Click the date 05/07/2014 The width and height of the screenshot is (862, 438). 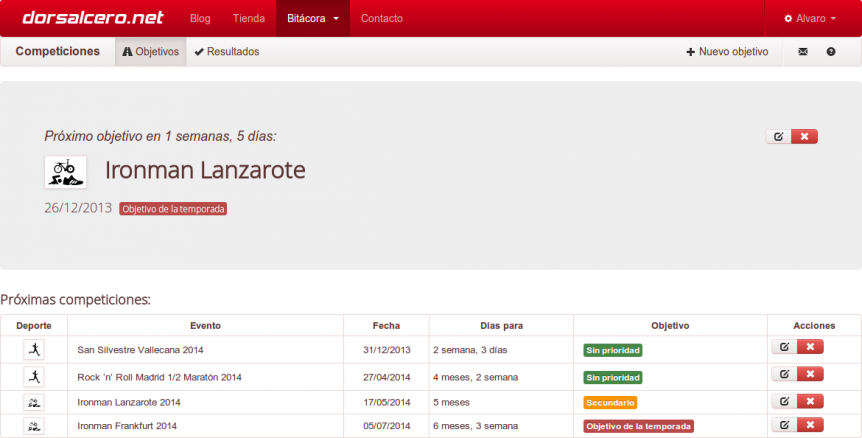tap(386, 426)
